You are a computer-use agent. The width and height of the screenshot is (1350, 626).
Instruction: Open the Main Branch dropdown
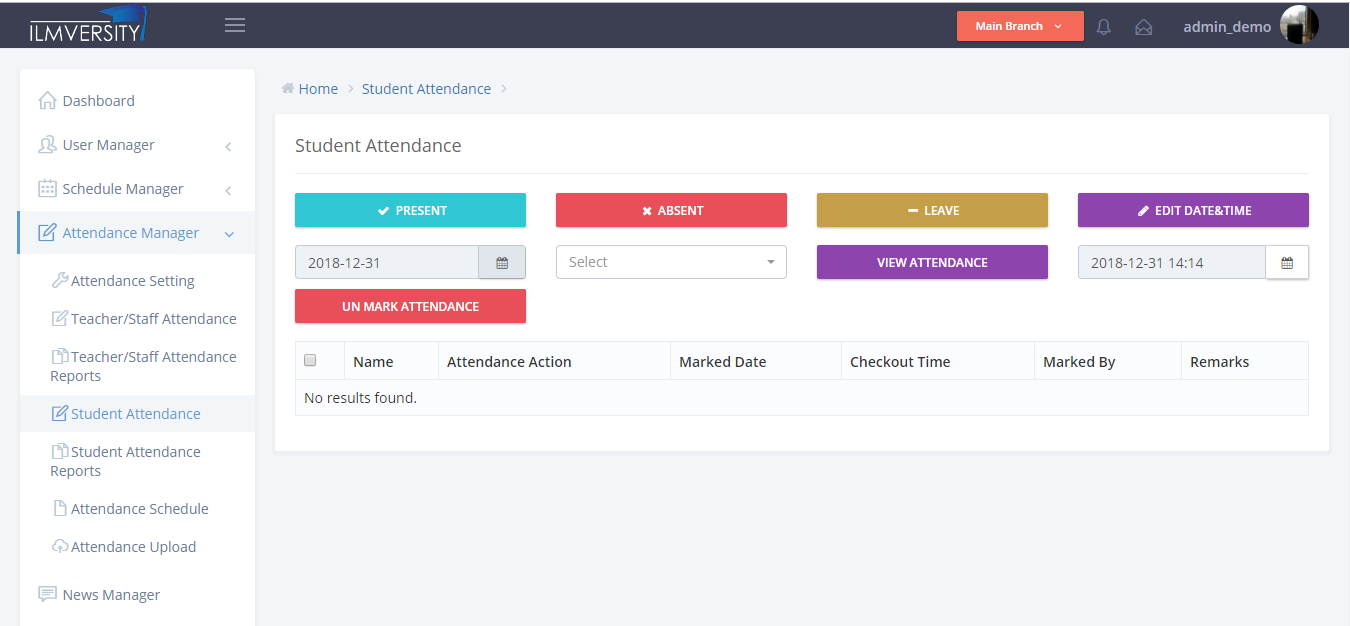[x=1020, y=25]
